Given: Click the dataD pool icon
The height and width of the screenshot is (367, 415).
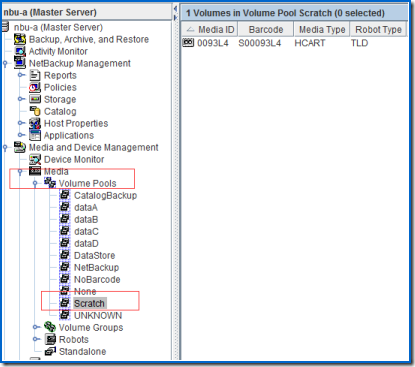Looking at the screenshot, I should pos(65,243).
